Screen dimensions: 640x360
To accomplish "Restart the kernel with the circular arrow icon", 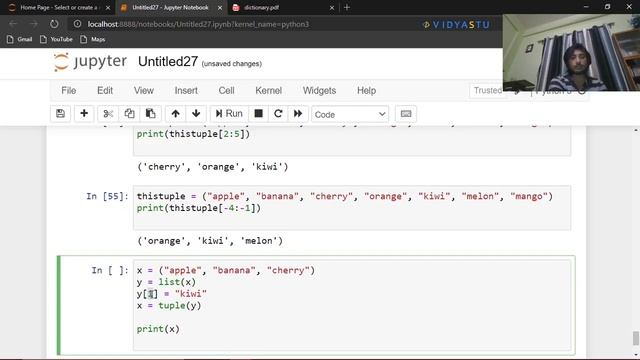I will click(x=278, y=113).
